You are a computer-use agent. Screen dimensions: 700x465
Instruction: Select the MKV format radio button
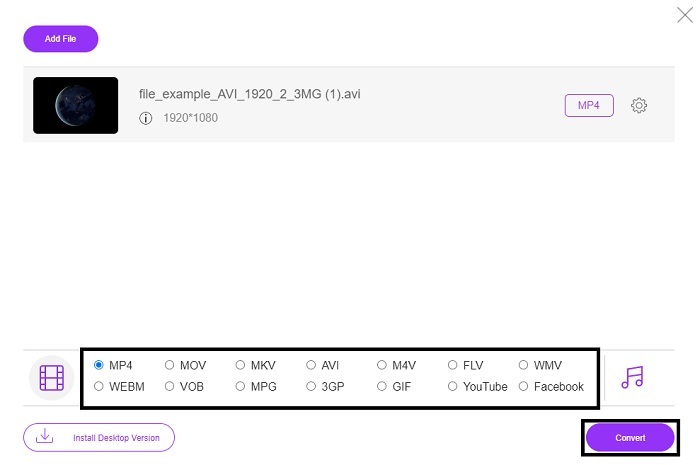[x=241, y=365]
